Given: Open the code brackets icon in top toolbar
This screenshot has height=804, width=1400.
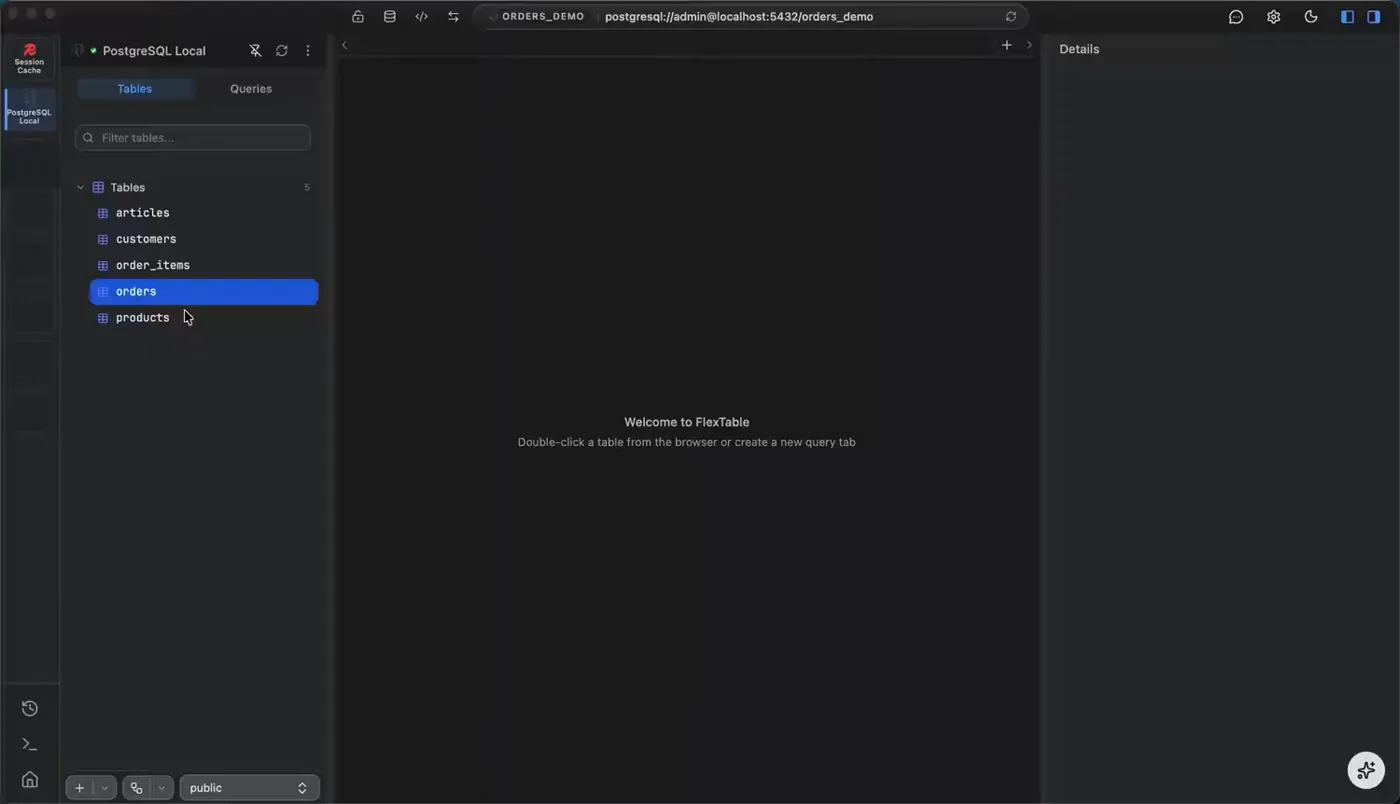Looking at the screenshot, I should [x=422, y=17].
